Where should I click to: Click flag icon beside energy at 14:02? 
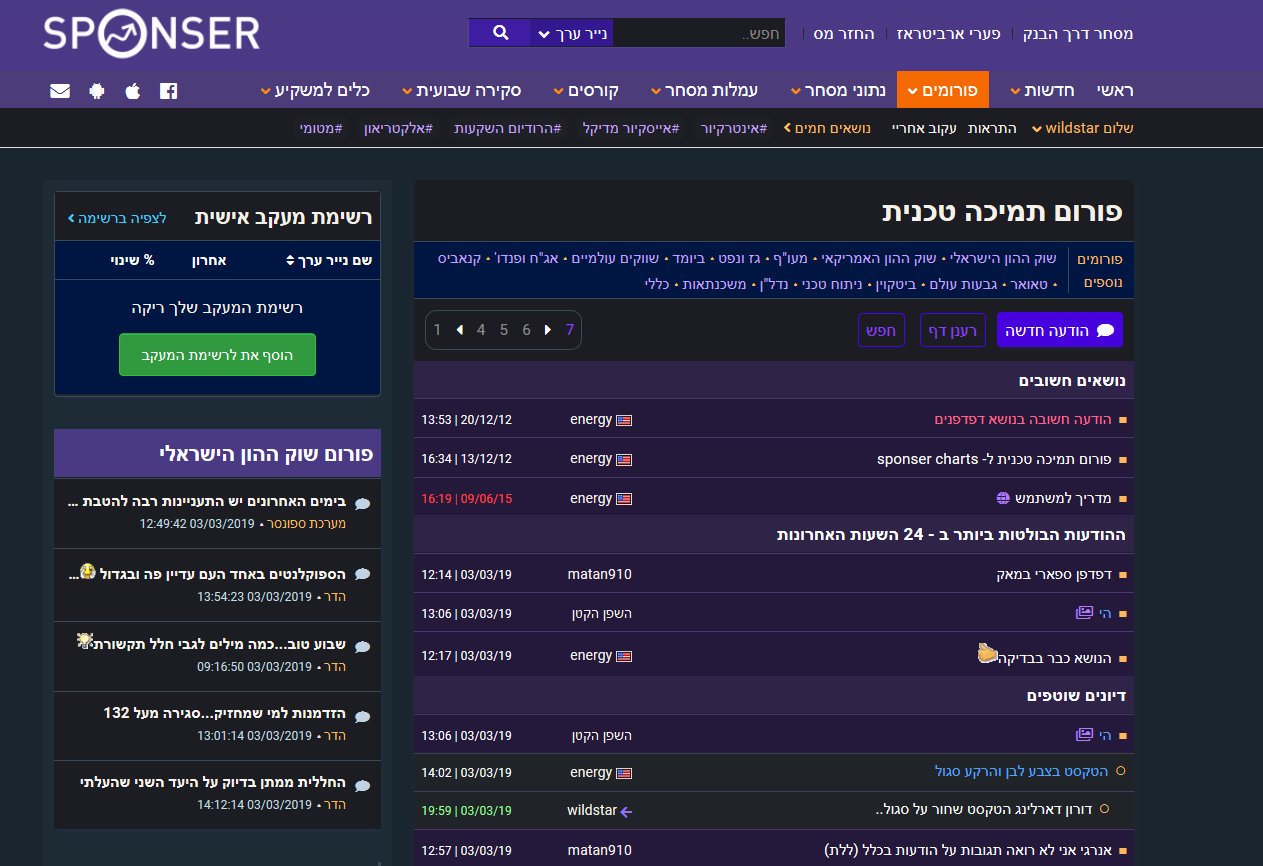click(624, 773)
